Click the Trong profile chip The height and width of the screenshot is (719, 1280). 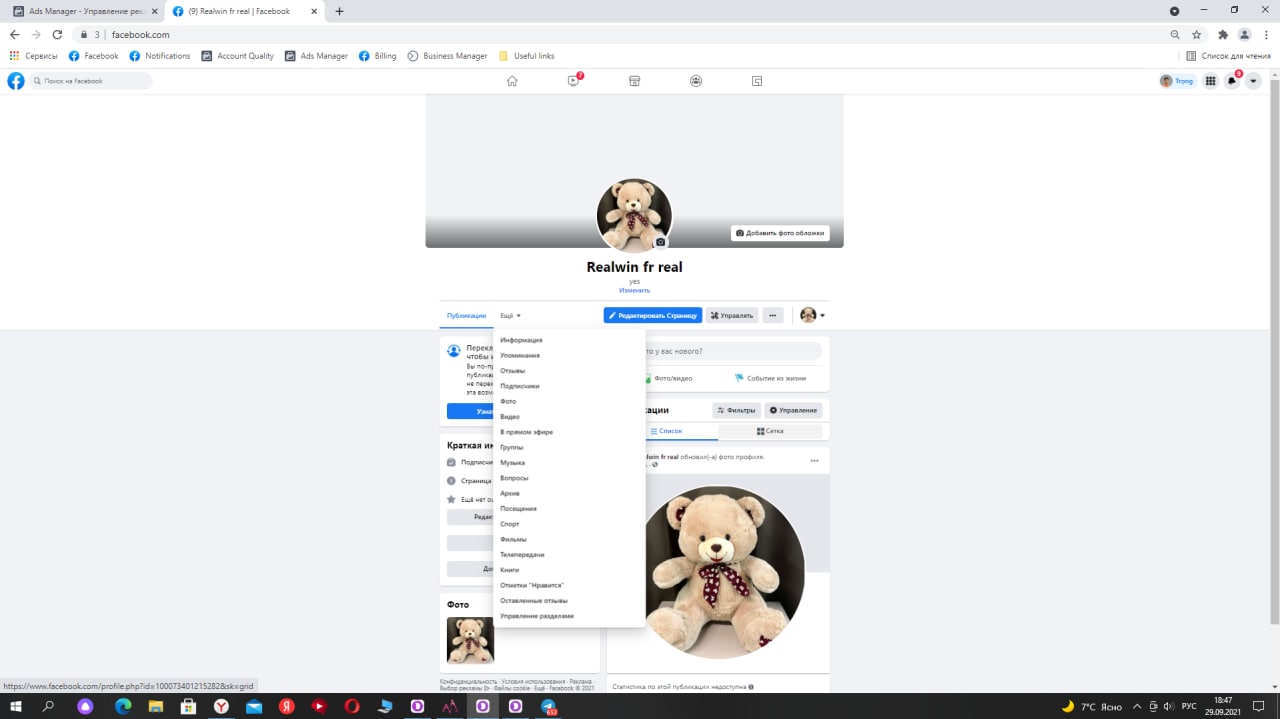[1178, 81]
